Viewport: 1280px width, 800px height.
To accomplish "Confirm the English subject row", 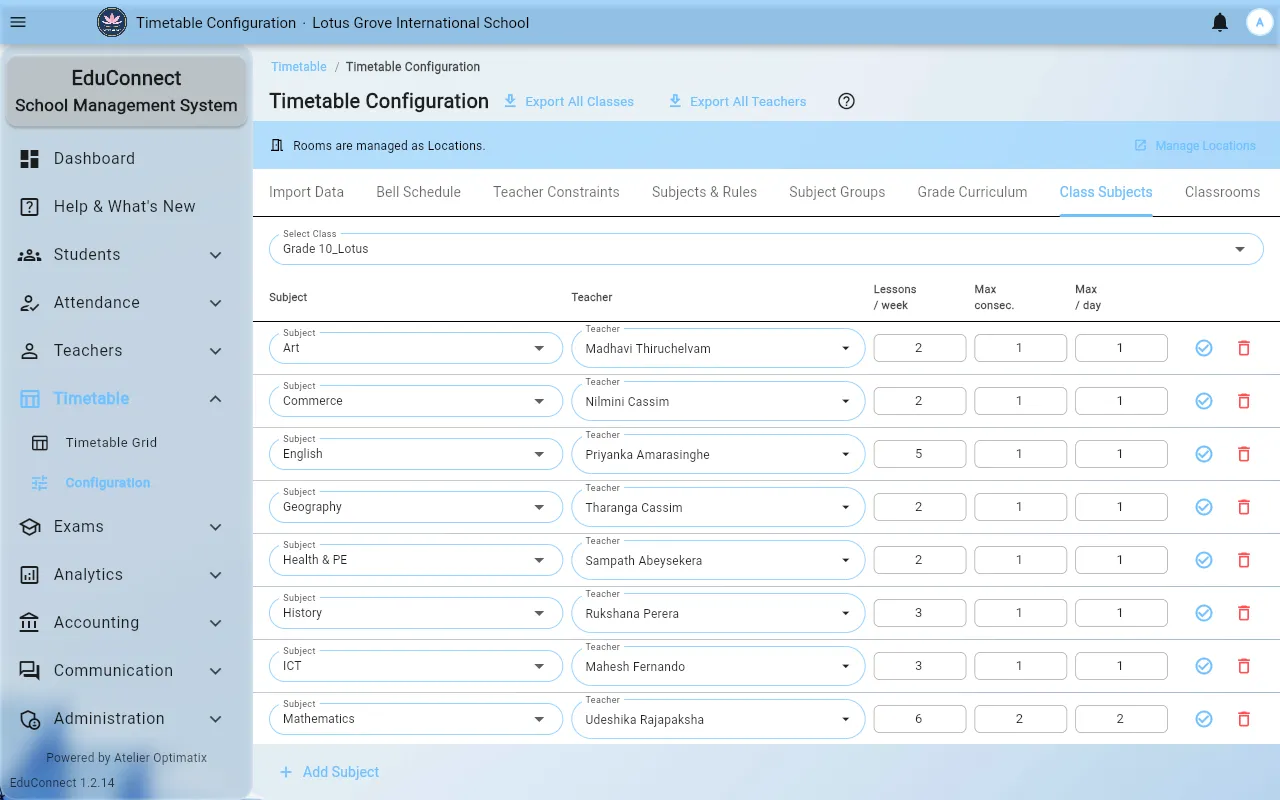I will (x=1204, y=454).
